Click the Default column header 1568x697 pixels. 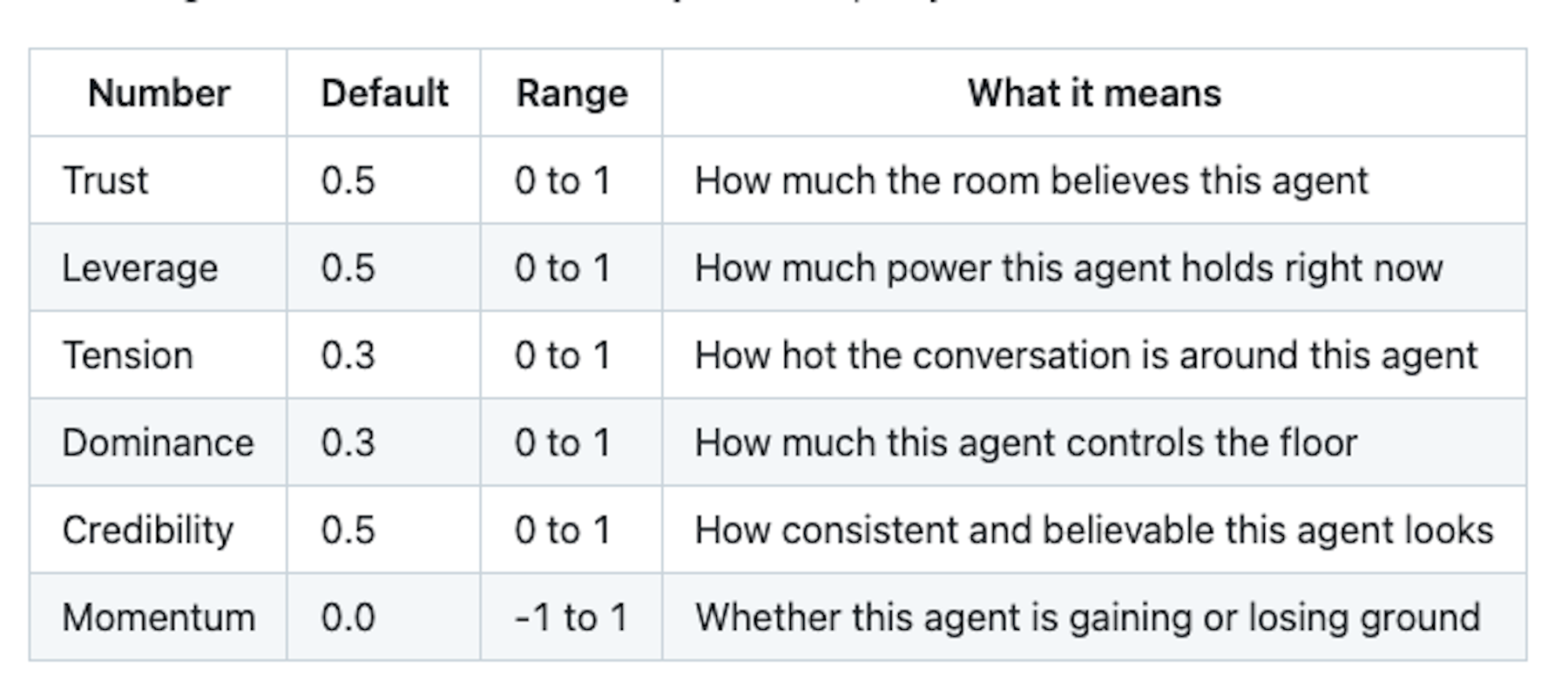(x=384, y=93)
